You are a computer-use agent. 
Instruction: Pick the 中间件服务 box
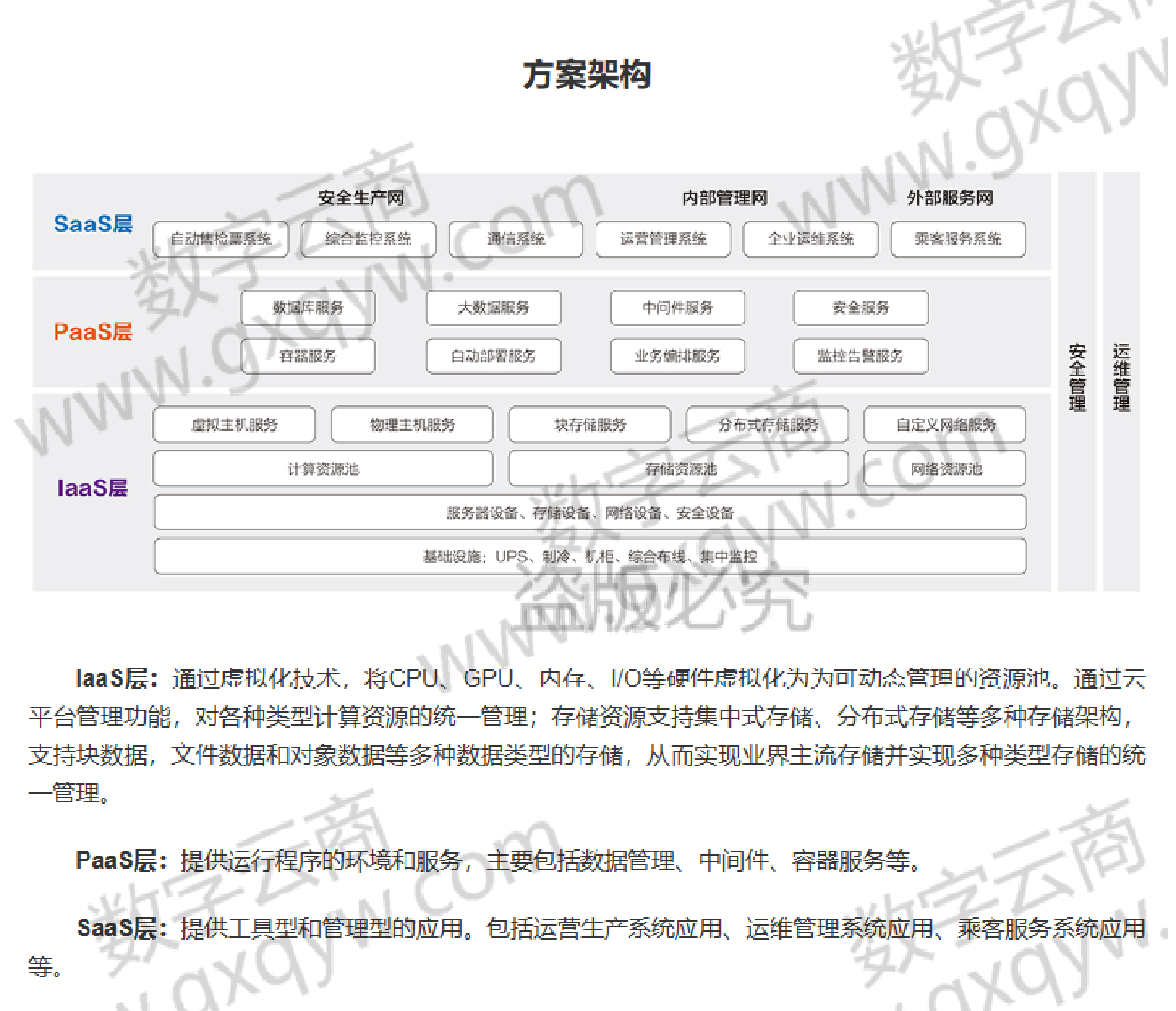point(677,308)
